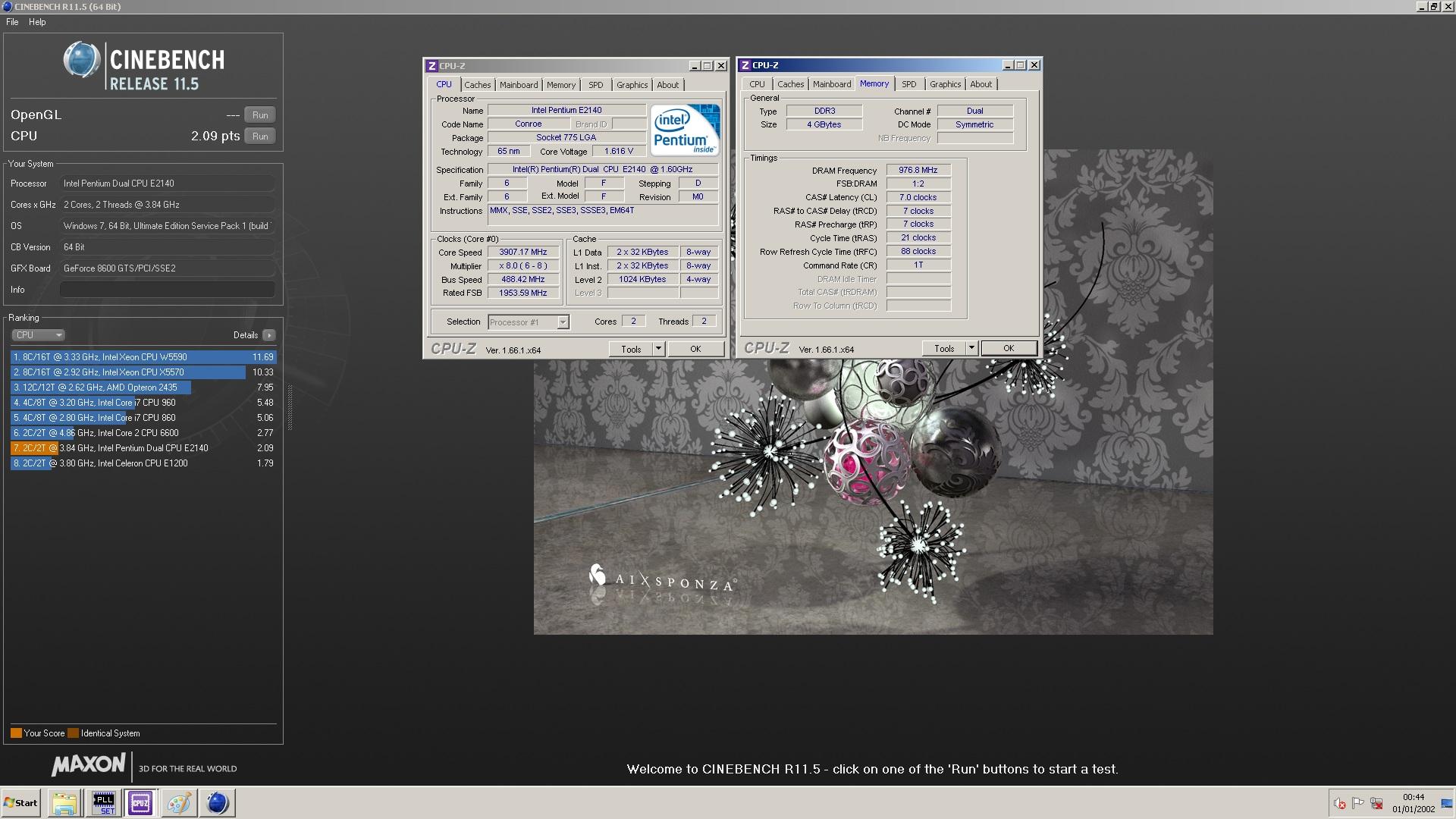Viewport: 1456px width, 819px height.
Task: Expand Tools dropdown arrow in left CPU-Z window
Action: 658,350
